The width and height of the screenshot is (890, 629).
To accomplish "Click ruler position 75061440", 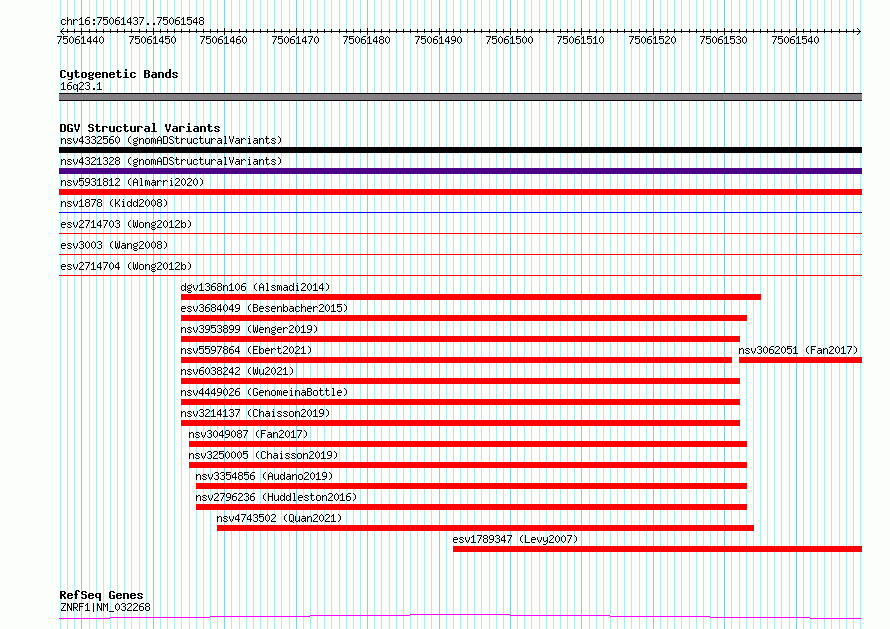I will (81, 40).
